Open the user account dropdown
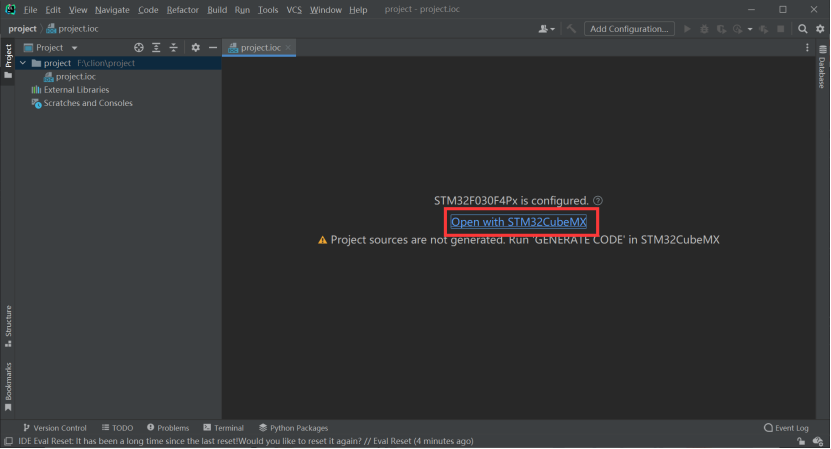Screen dimensions: 831x449 click(546, 29)
